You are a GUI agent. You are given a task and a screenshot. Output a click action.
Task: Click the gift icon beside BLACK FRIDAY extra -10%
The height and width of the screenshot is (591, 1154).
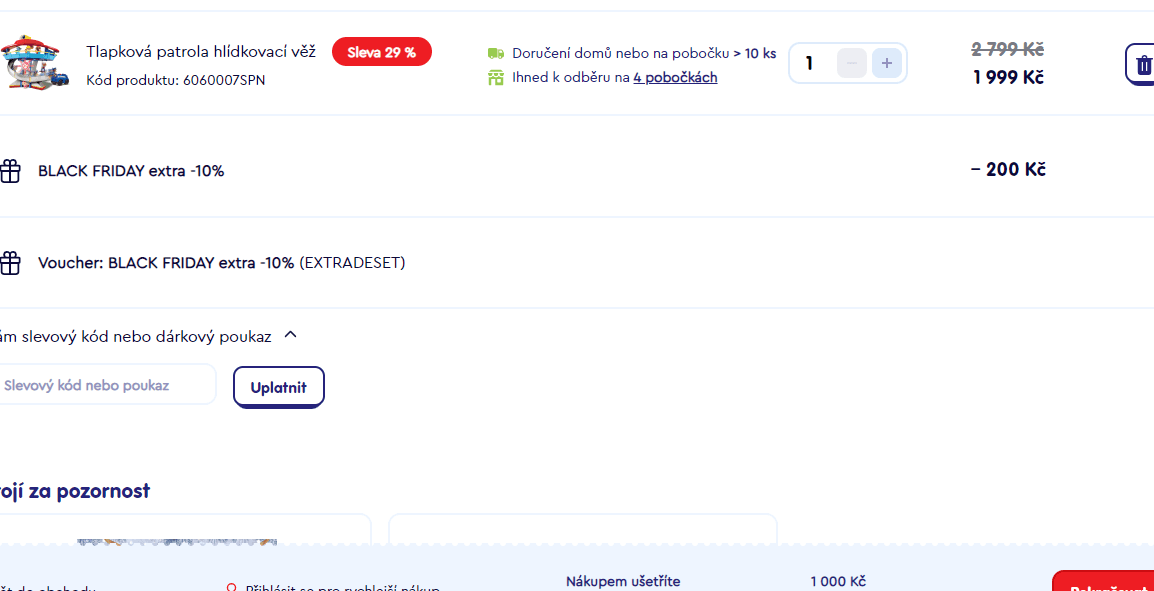click(x=9, y=171)
